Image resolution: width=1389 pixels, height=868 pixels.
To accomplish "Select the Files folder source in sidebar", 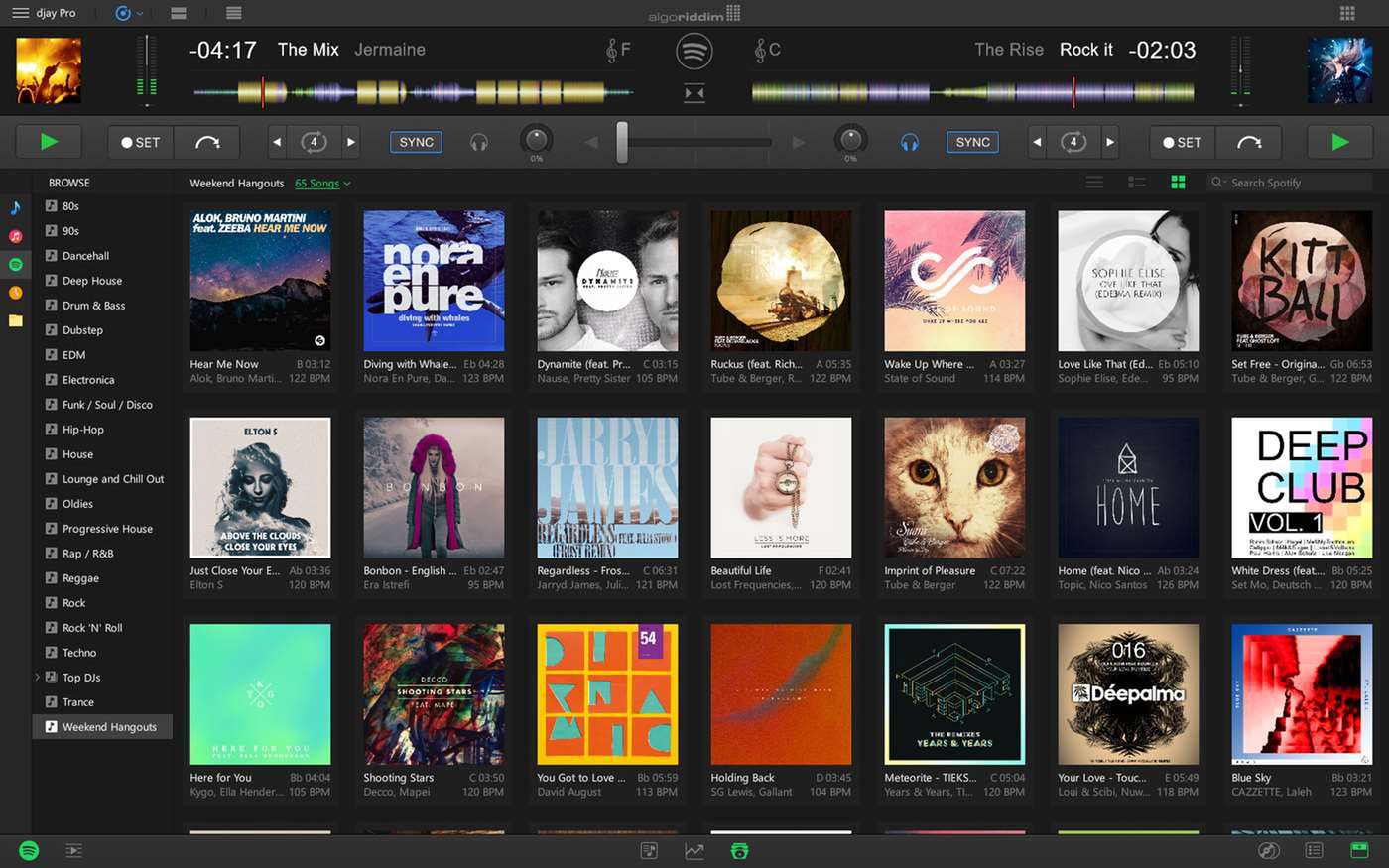I will [15, 320].
